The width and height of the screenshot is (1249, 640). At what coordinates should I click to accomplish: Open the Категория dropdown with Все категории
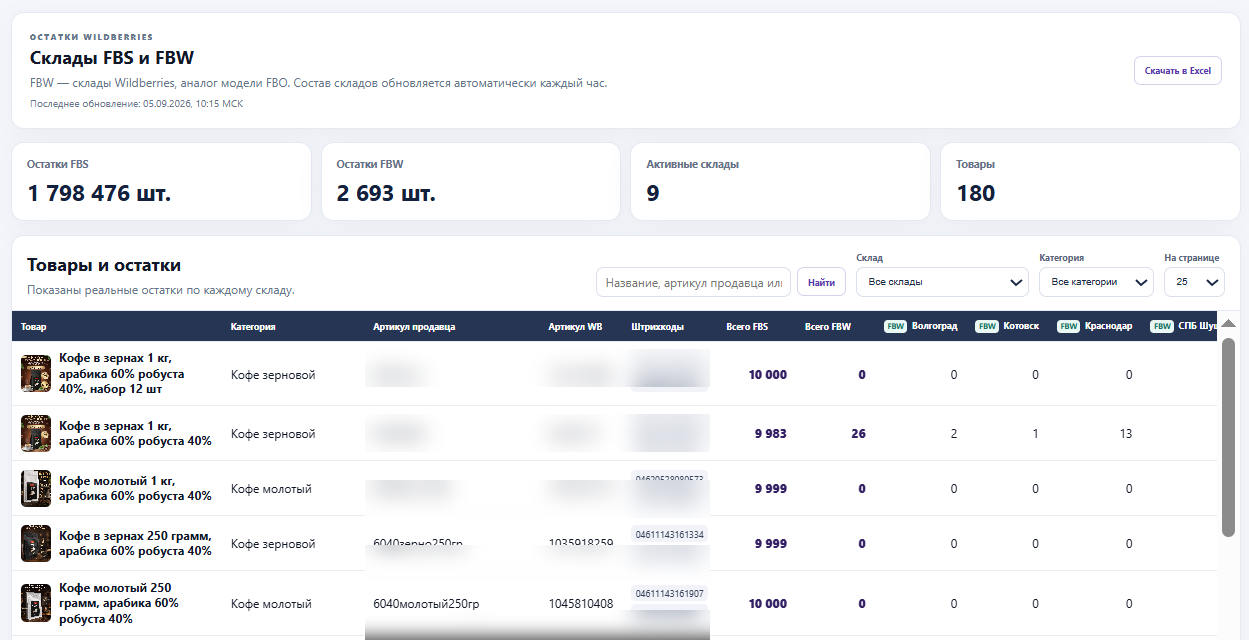pyautogui.click(x=1097, y=282)
